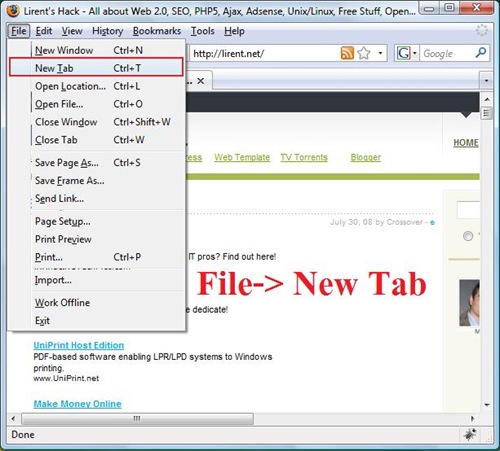Open the UniPrint Host Edition link
Screen dimensions: 500x451
point(79,345)
